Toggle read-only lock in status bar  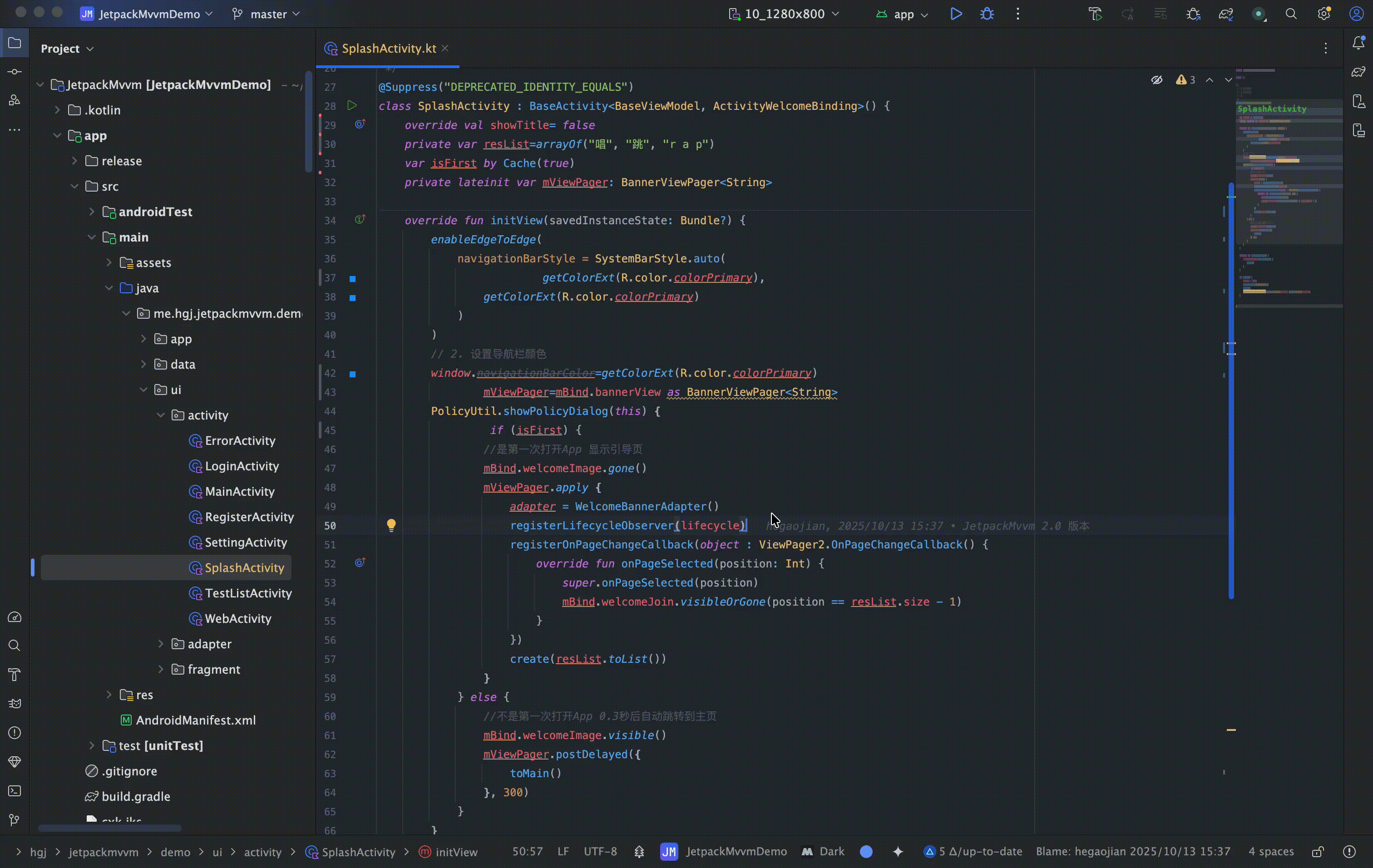[x=1318, y=852]
